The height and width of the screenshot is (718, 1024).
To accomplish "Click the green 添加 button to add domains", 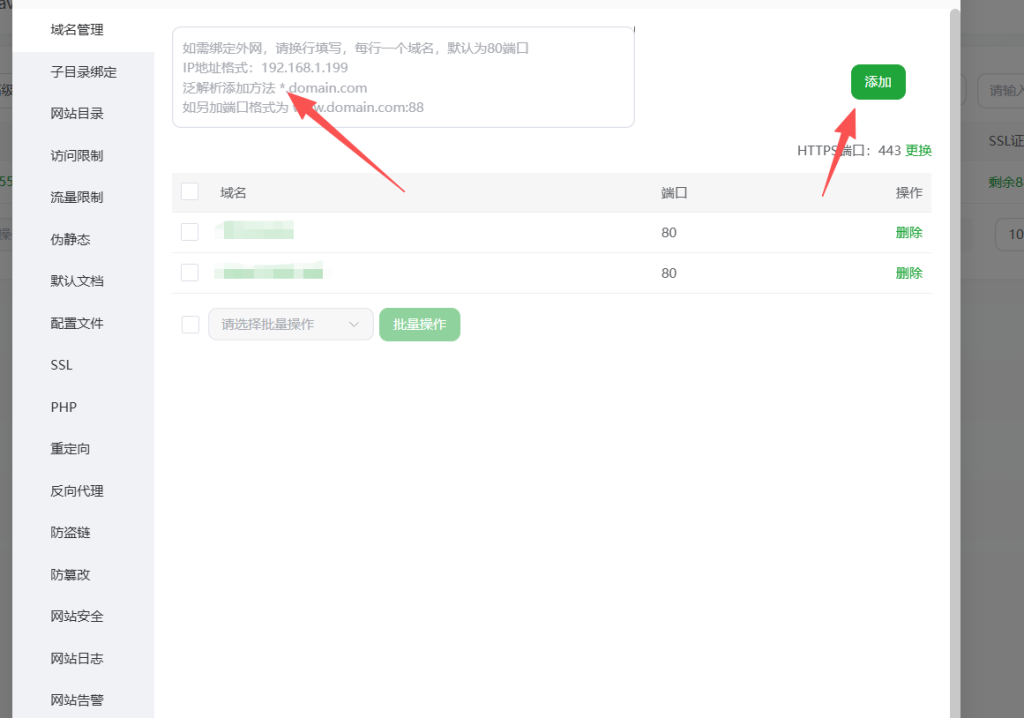I will tap(877, 82).
